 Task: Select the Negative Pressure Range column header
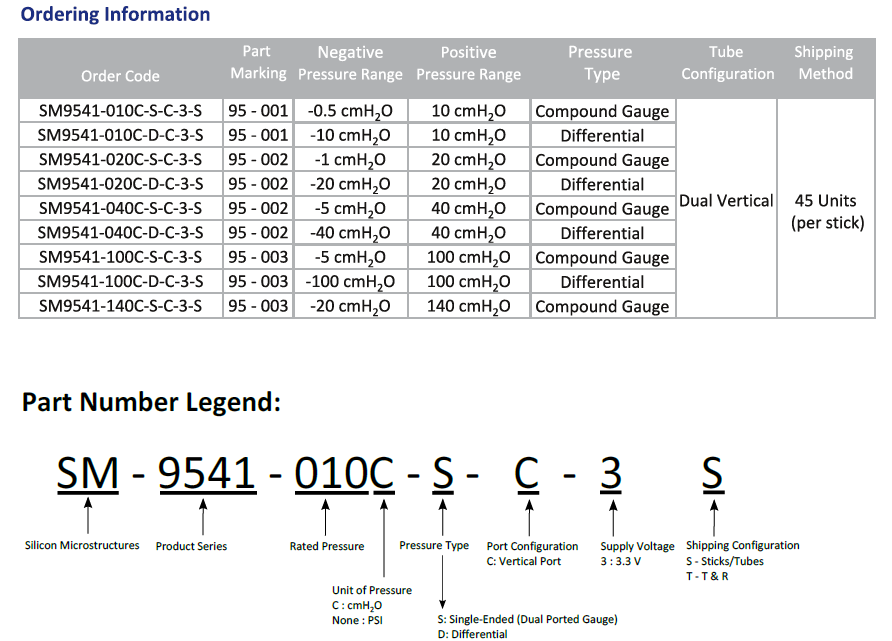[350, 63]
